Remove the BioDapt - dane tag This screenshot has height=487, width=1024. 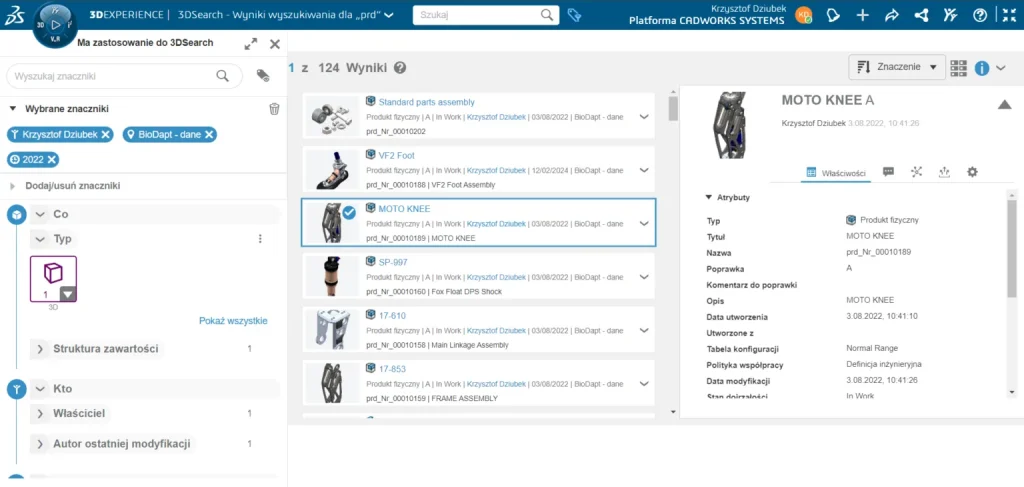point(208,134)
